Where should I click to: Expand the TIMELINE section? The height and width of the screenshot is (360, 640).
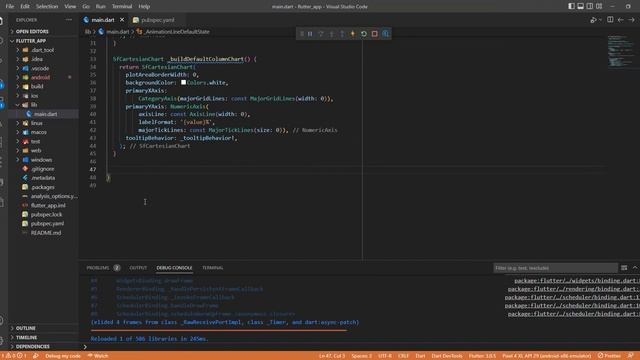(27, 338)
